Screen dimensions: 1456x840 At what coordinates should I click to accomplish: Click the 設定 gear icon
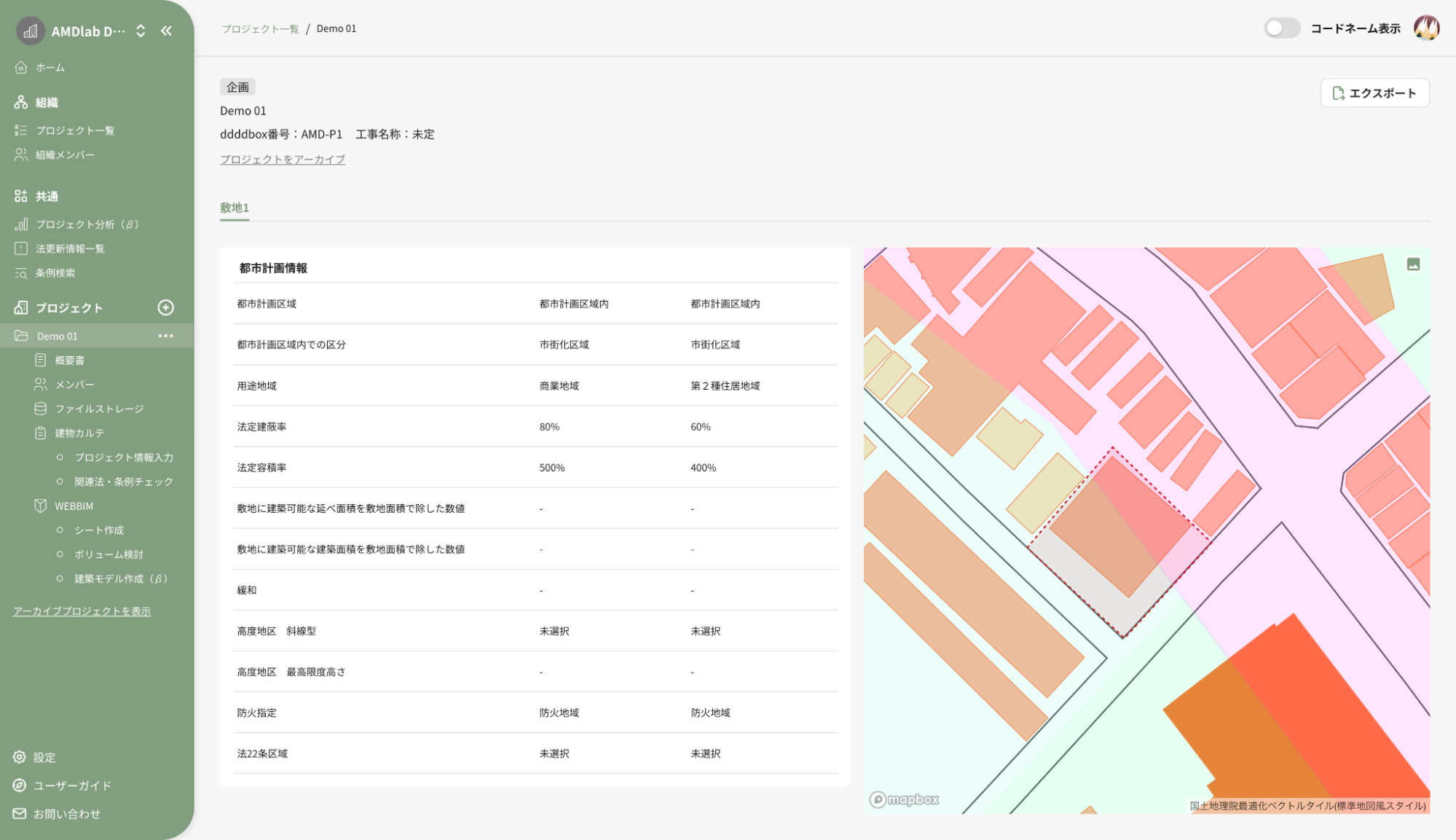point(20,757)
